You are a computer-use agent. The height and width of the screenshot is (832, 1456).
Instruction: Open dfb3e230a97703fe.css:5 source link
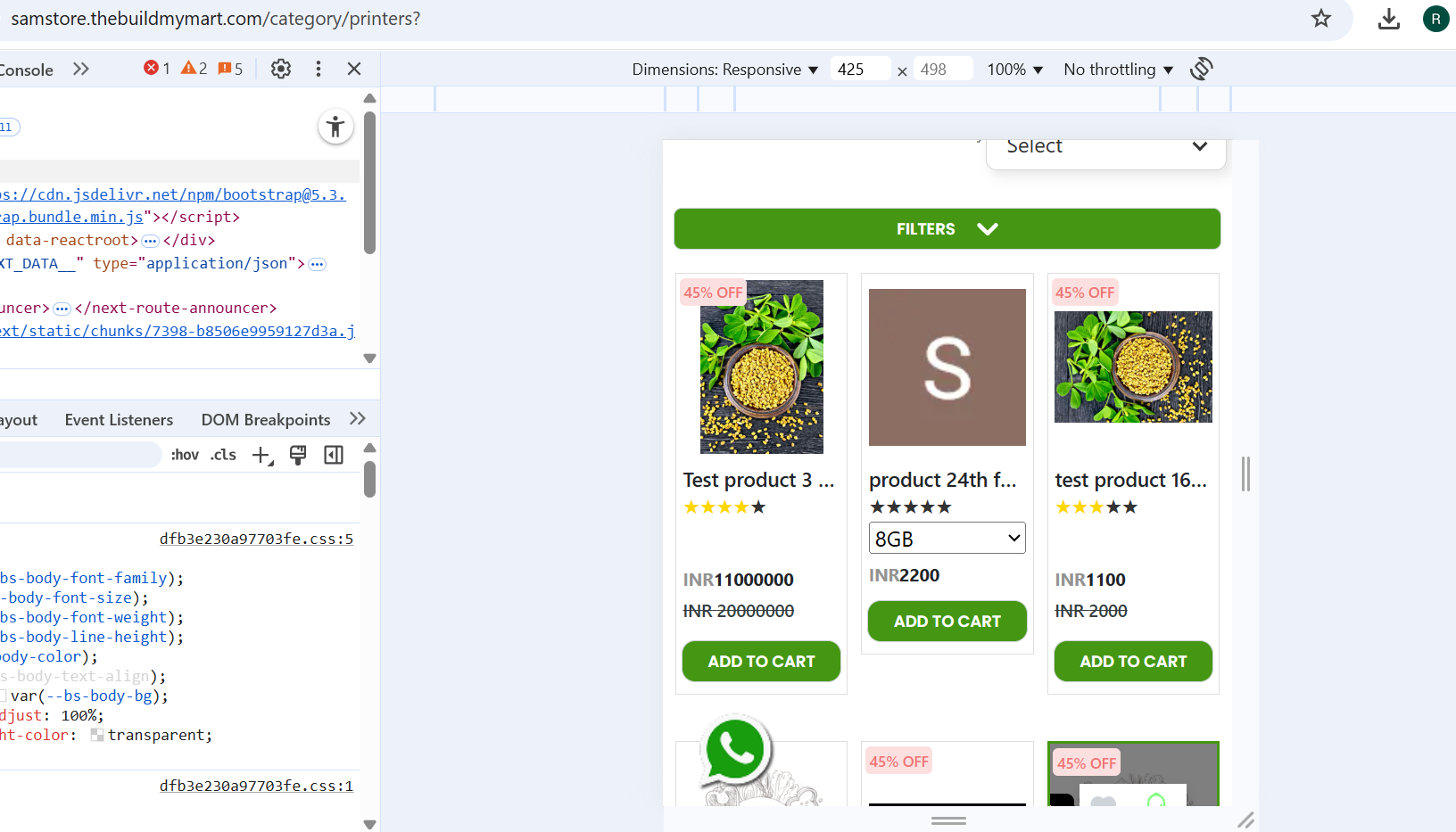pos(256,539)
